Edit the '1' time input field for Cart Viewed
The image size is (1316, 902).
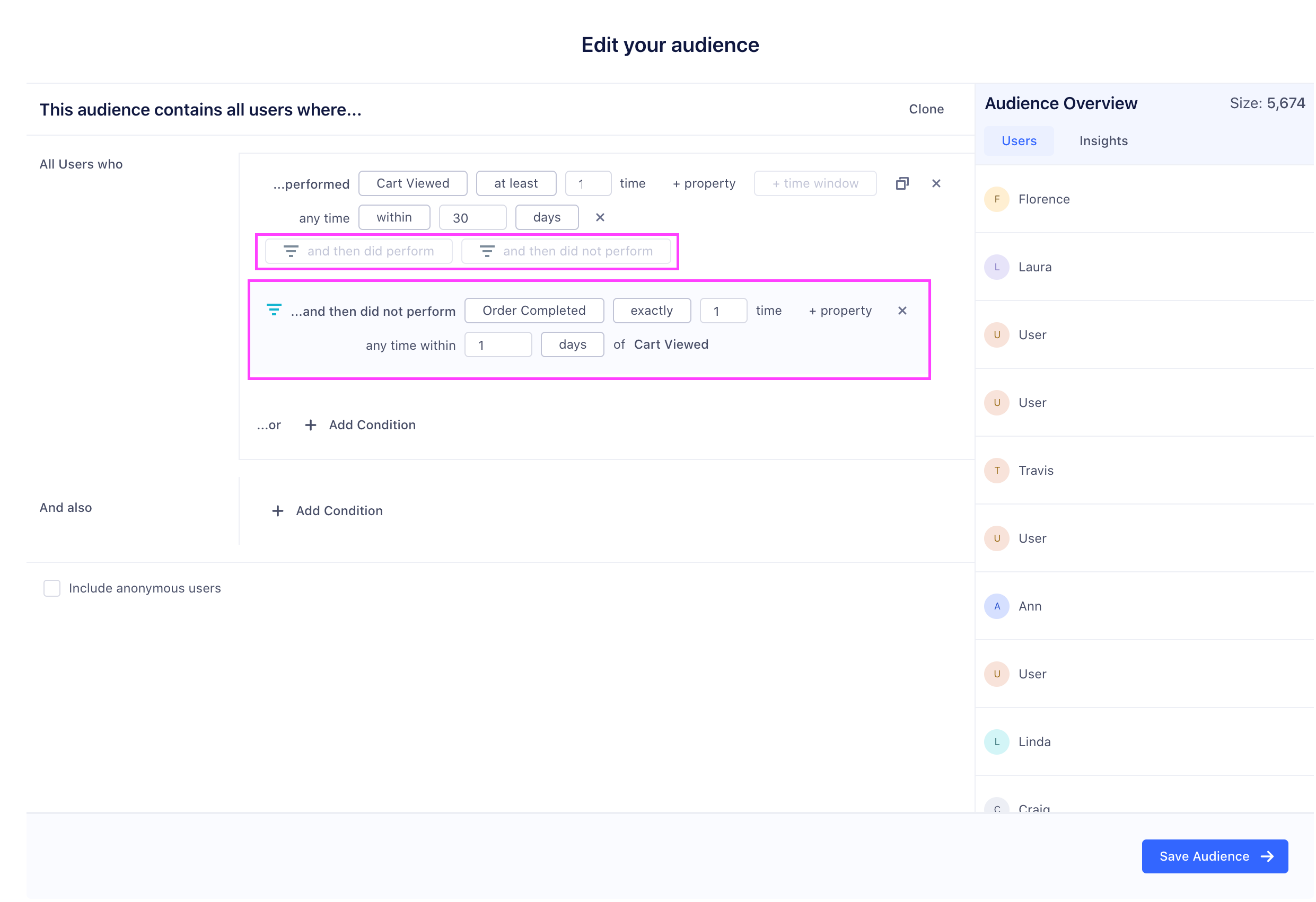(x=585, y=182)
